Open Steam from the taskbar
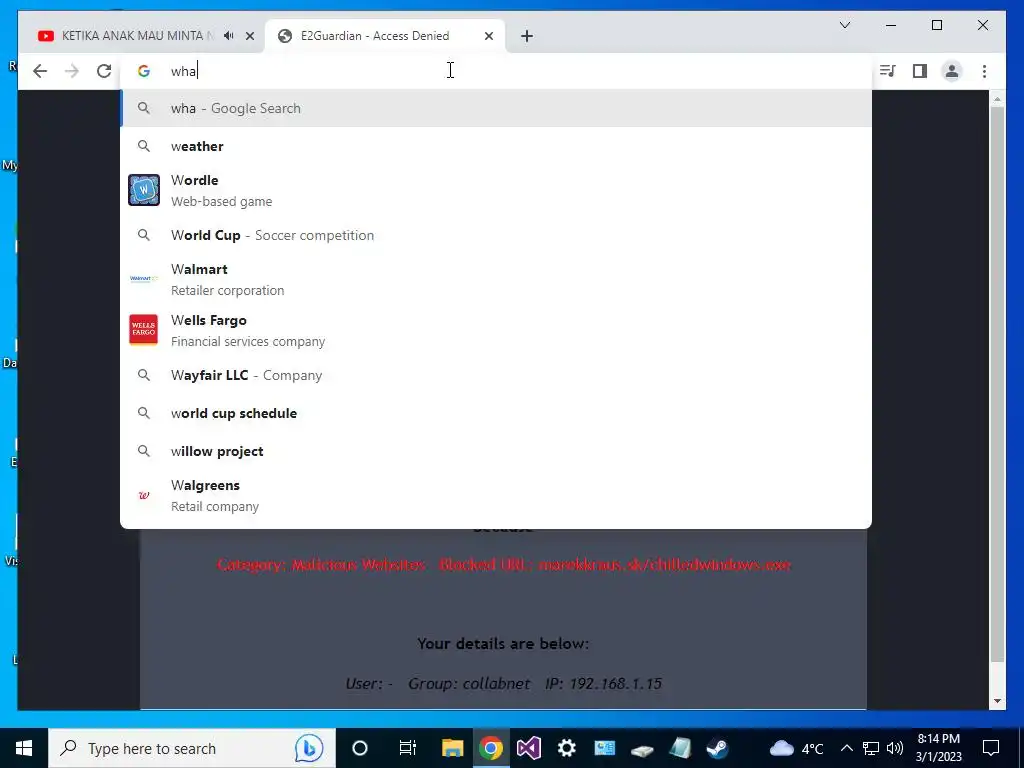The image size is (1024, 768). pyautogui.click(x=718, y=748)
